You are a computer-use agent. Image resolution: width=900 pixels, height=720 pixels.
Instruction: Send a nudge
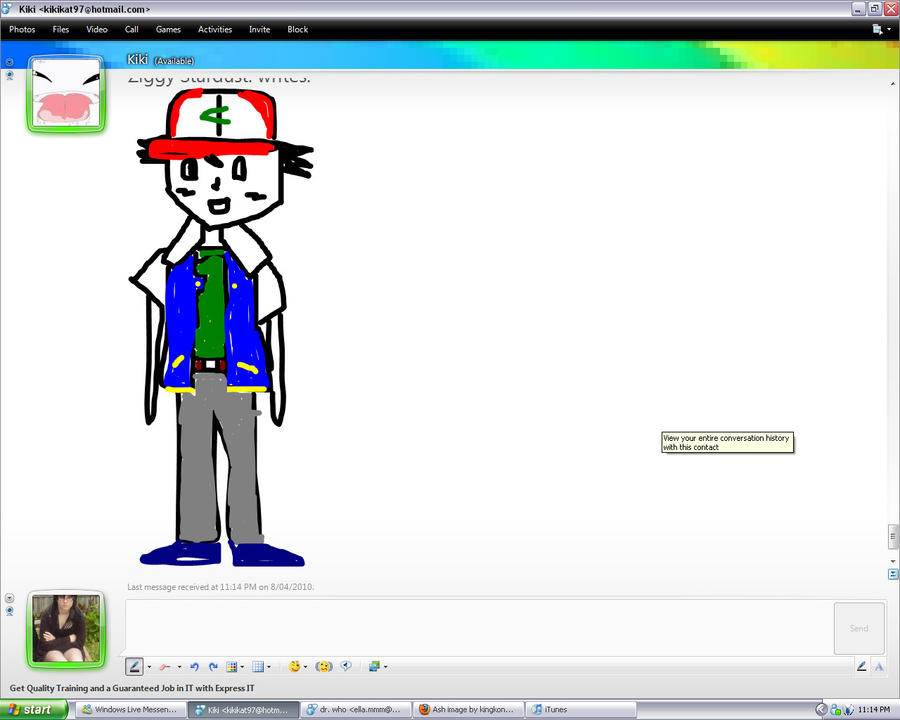click(346, 666)
